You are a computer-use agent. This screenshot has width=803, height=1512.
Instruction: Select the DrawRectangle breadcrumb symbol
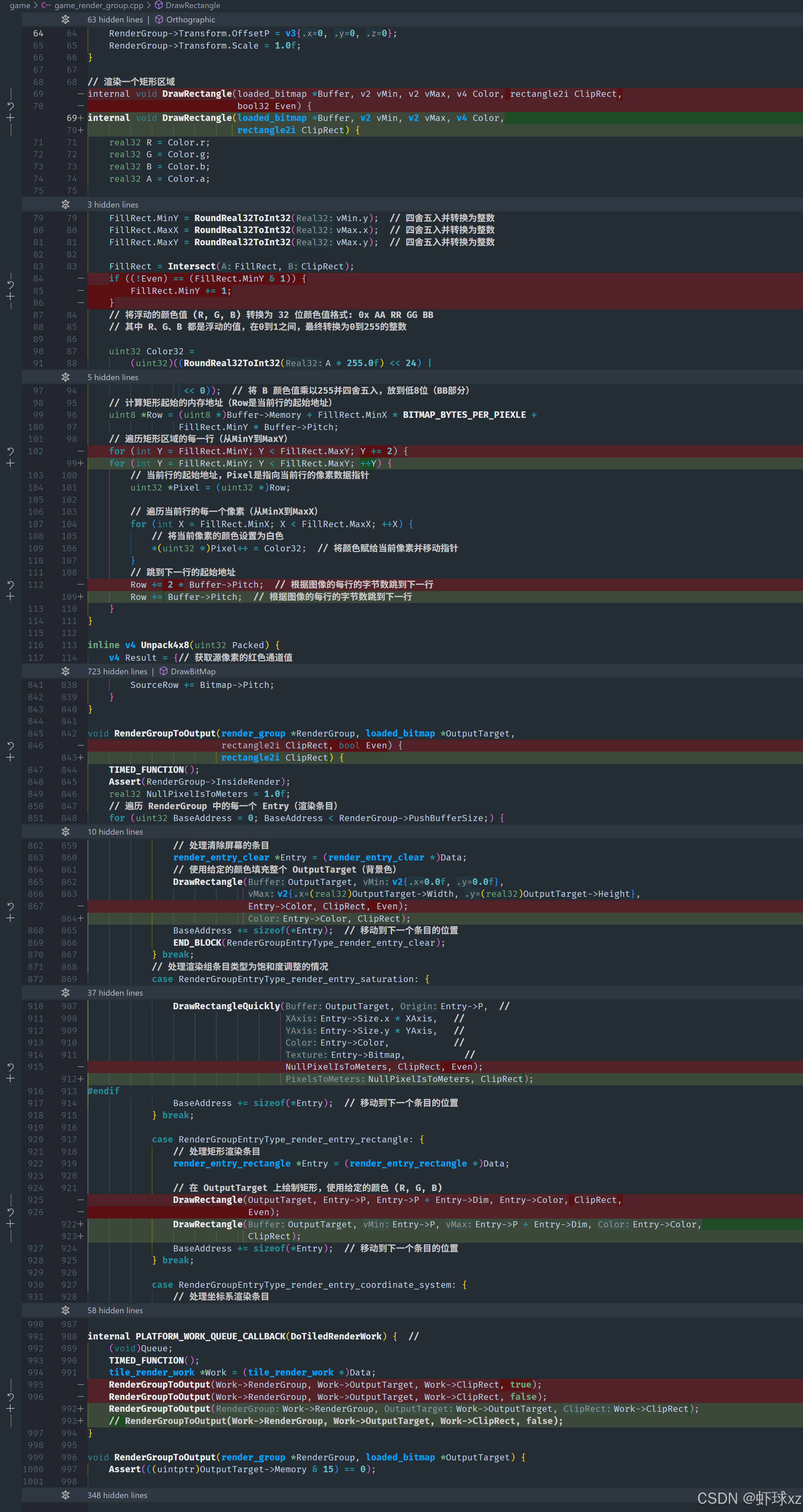pyautogui.click(x=193, y=5)
